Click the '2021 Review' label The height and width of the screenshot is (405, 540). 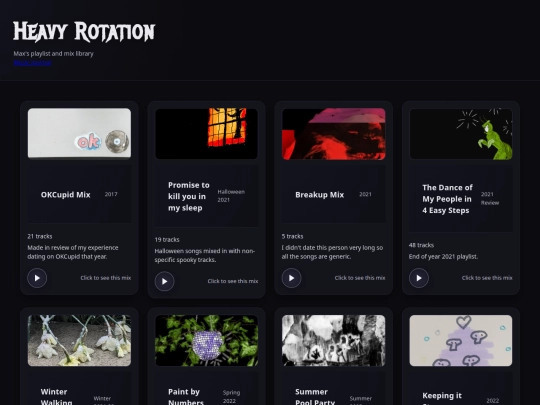tap(490, 198)
